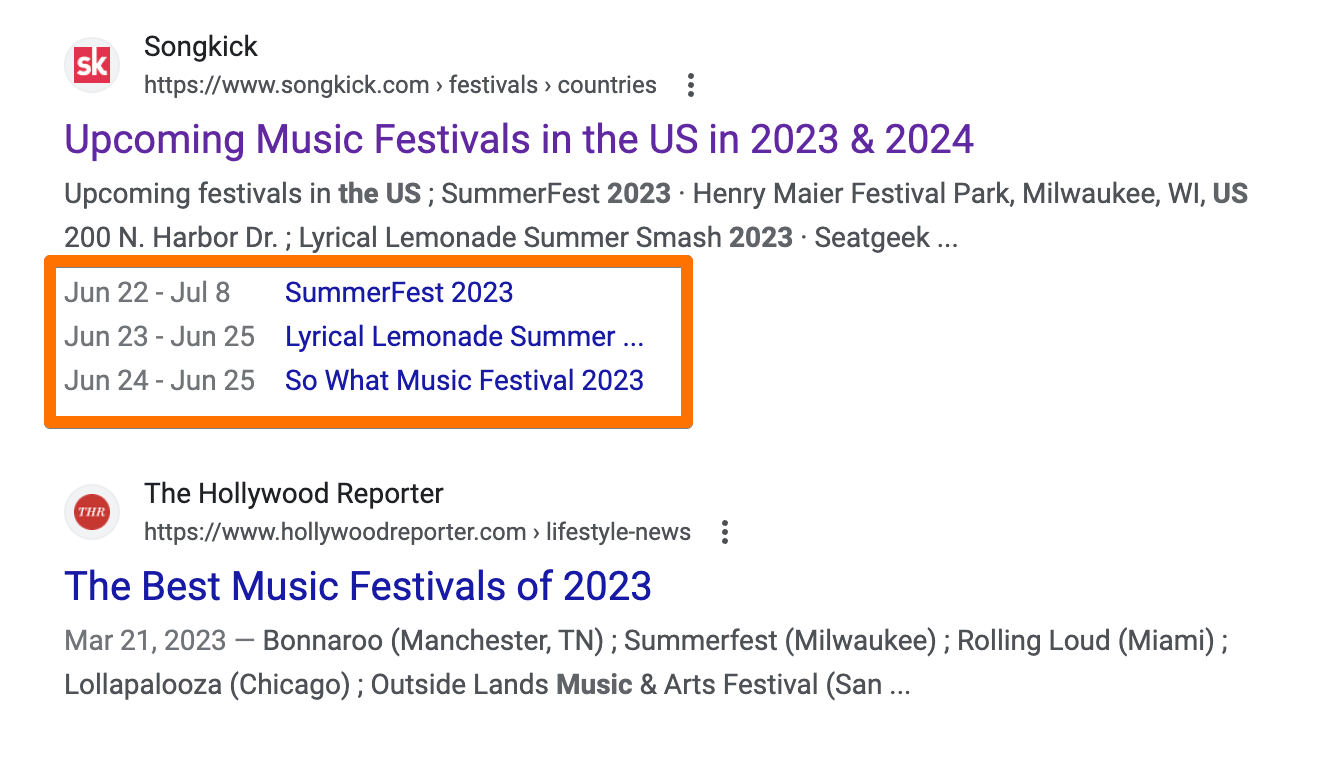Click the truncated Lyrical Lemonade Summer ellipsis text
Screen dimensions: 1340x760
point(464,337)
